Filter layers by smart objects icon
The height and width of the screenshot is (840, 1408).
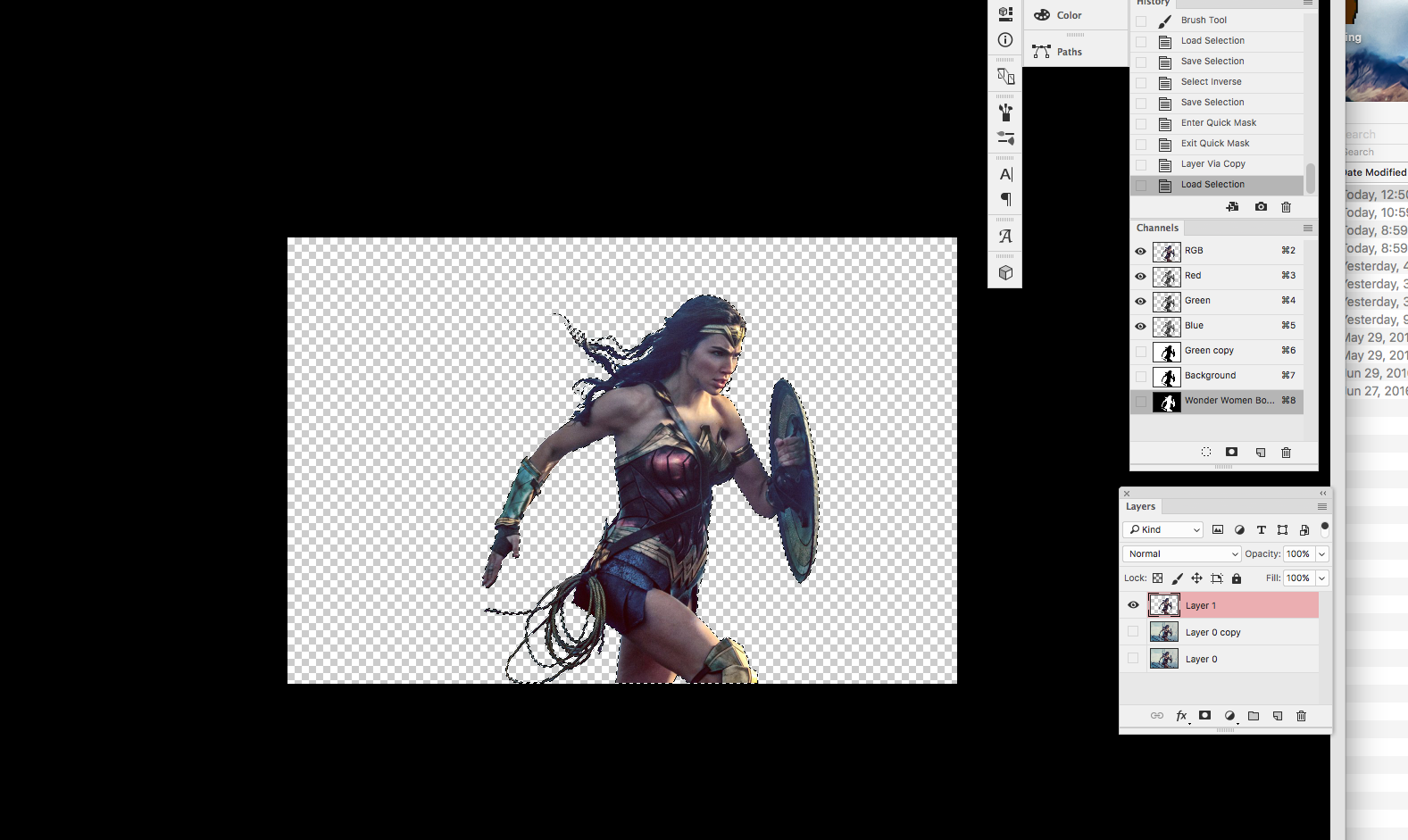(1304, 529)
